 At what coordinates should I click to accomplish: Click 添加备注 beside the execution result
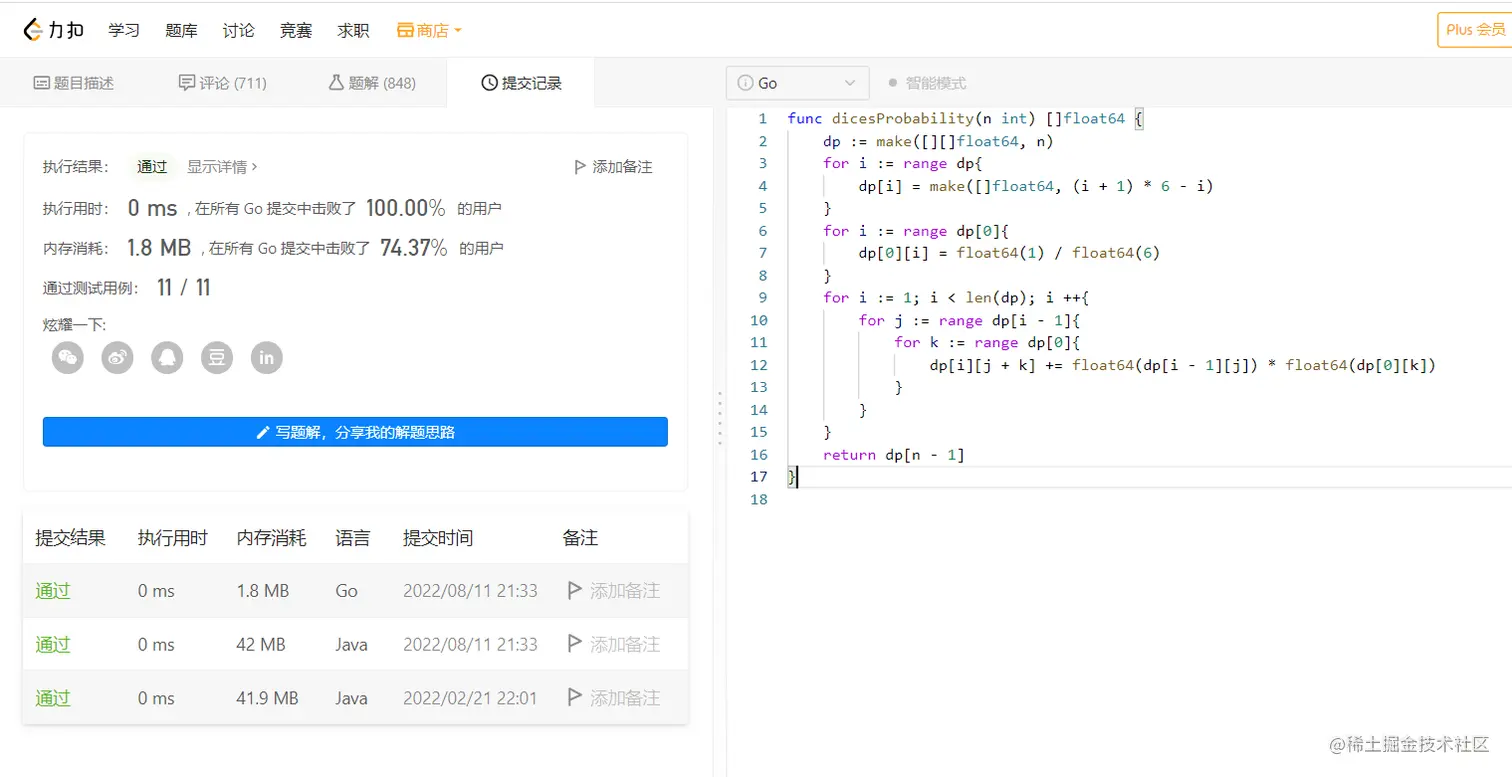[613, 167]
